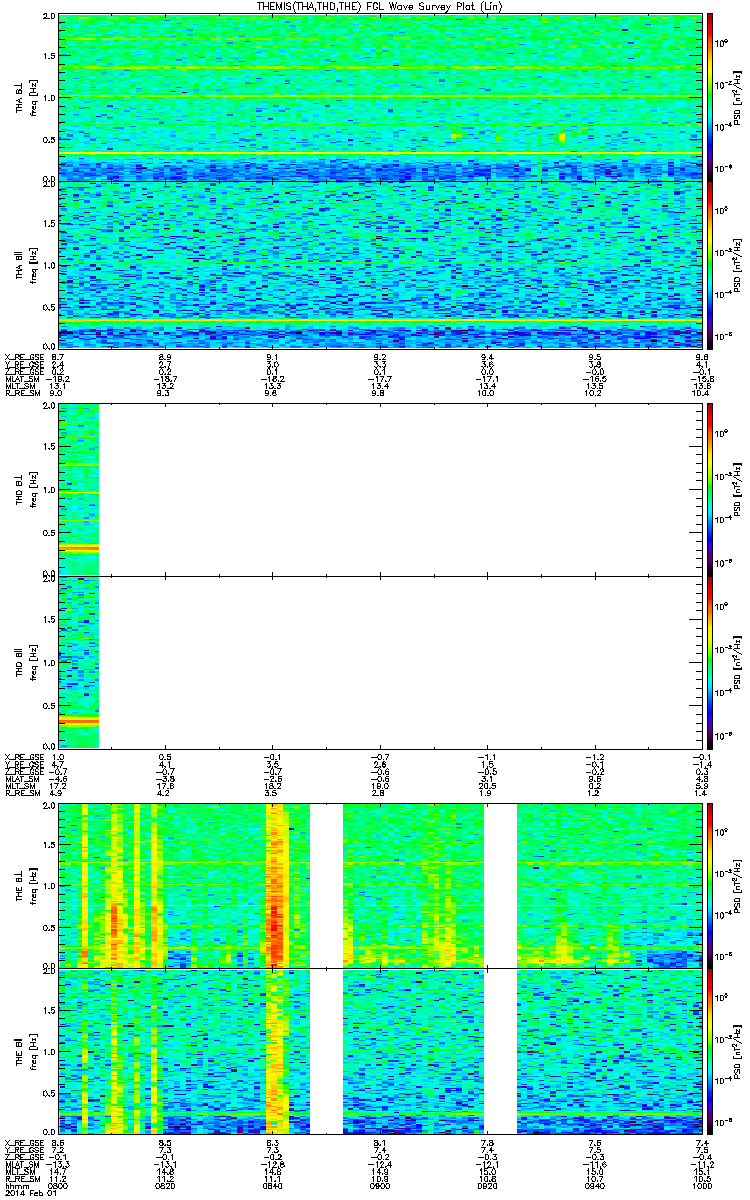The height and width of the screenshot is (1200, 750).
Task: Click the X_RE_GSE row label under THD panels
Action: click(22, 756)
